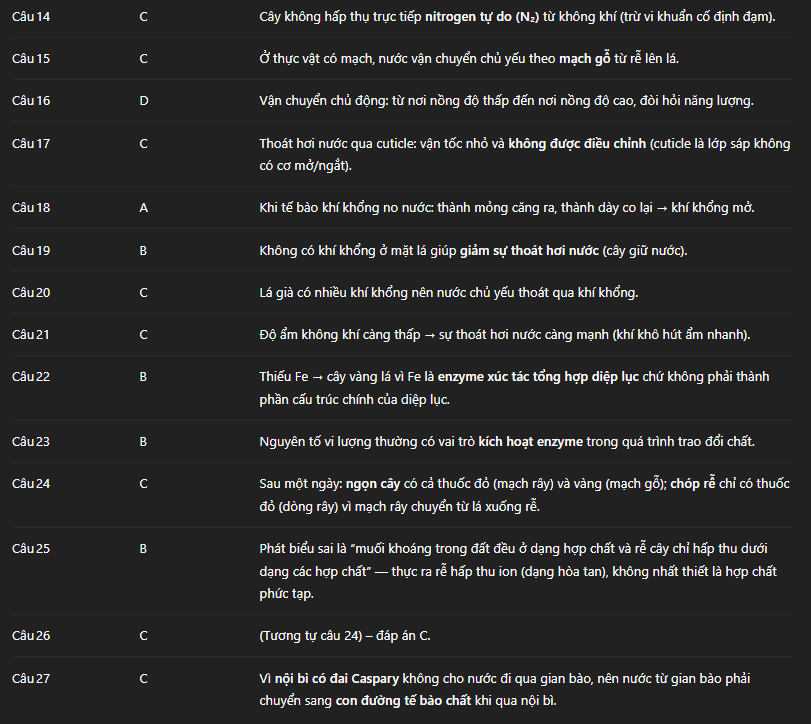Click bold text "không được điều chỉnh" in Câu 17

click(577, 144)
